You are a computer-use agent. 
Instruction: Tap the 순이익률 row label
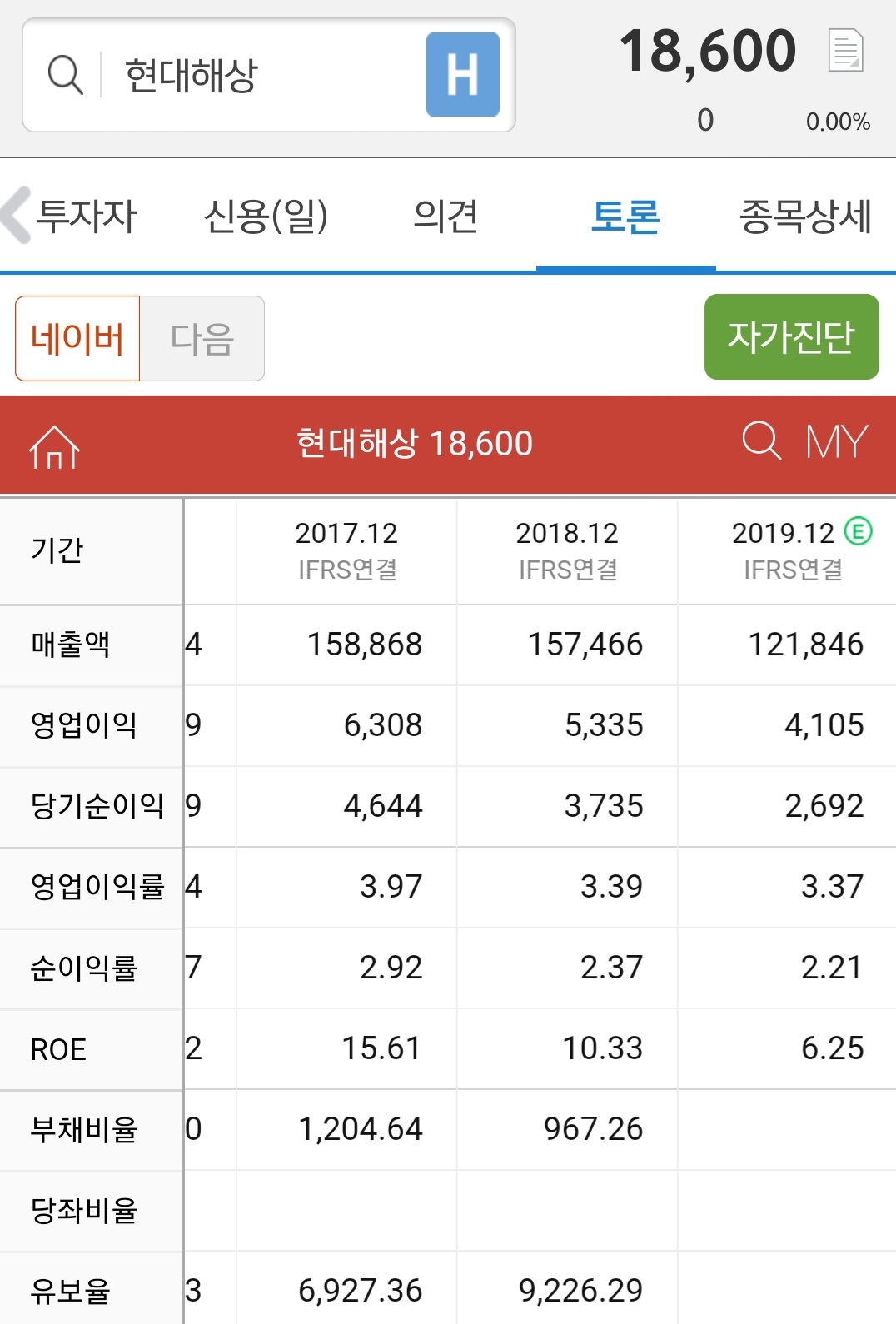[83, 968]
